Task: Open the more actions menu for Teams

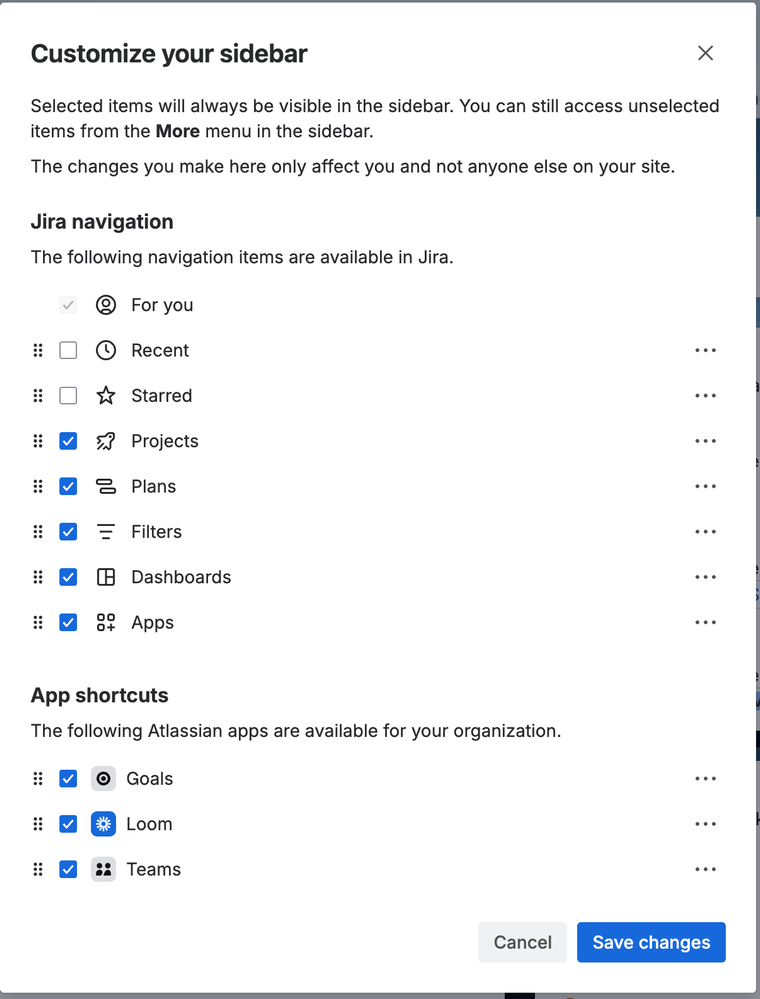Action: coord(706,869)
